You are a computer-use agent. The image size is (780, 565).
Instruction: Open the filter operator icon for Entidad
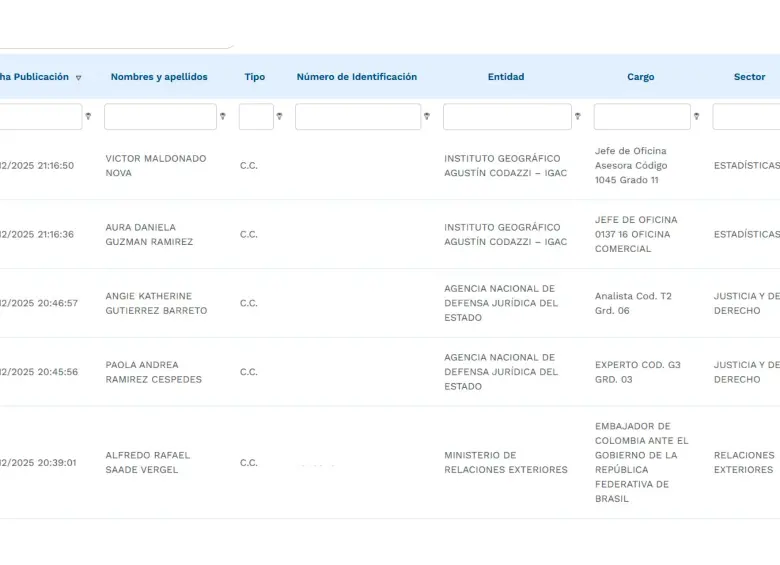pyautogui.click(x=577, y=117)
